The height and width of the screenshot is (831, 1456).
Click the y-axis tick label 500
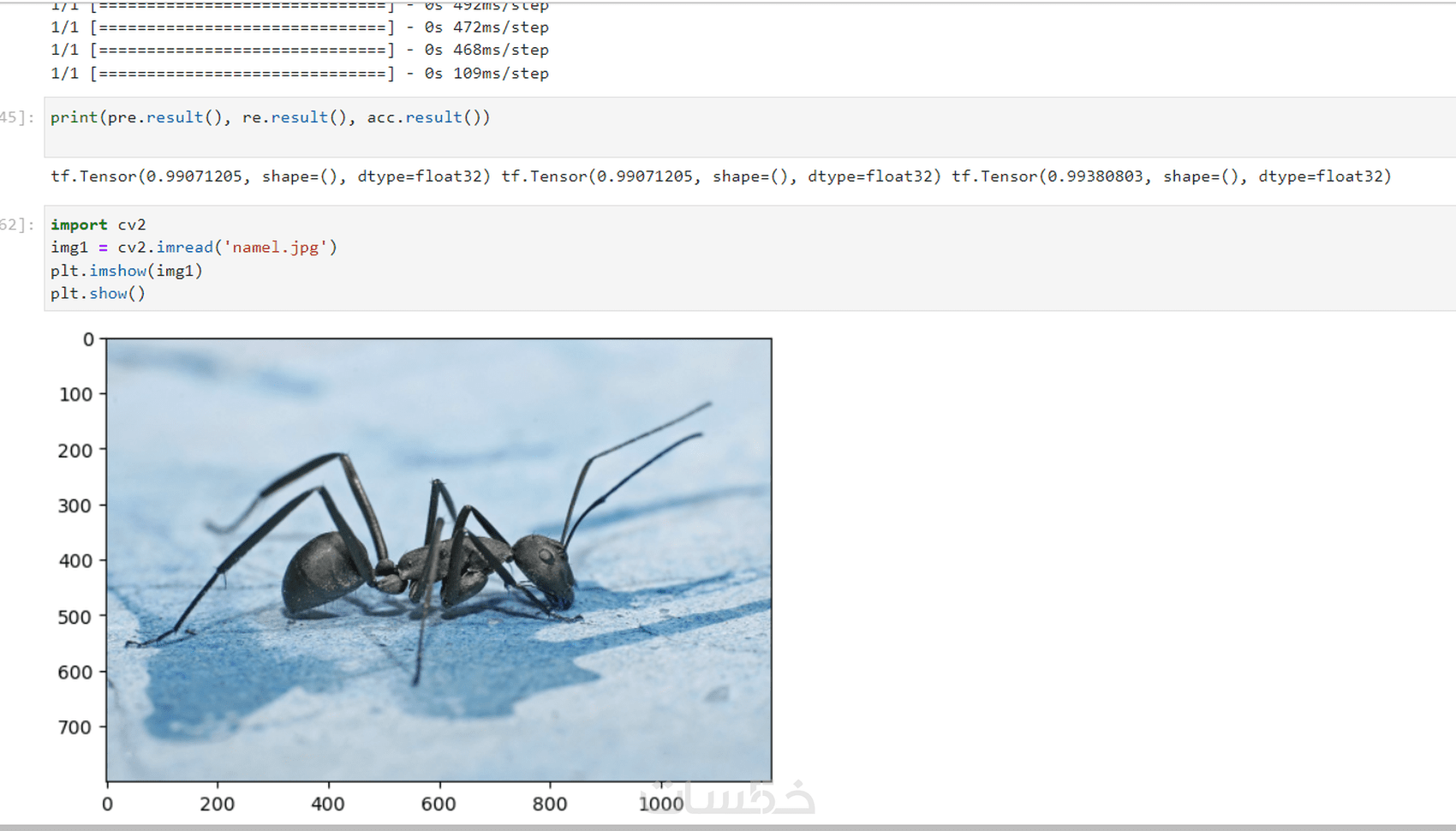75,617
